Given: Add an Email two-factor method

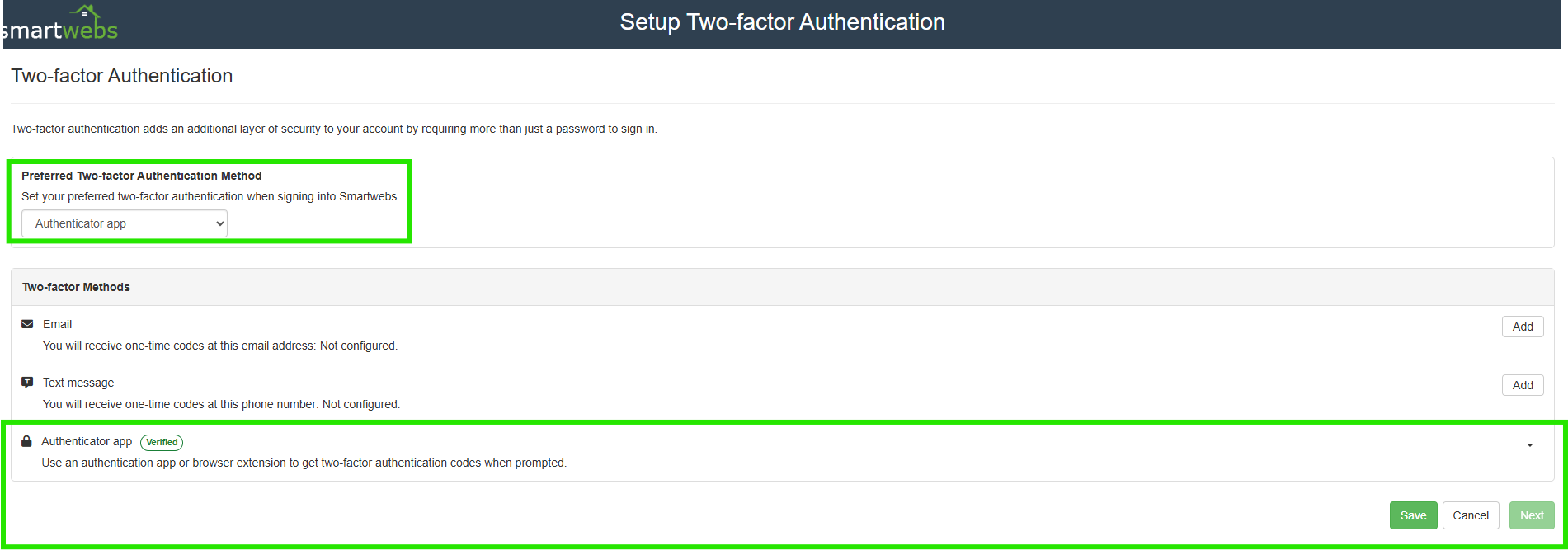Looking at the screenshot, I should pos(1522,327).
